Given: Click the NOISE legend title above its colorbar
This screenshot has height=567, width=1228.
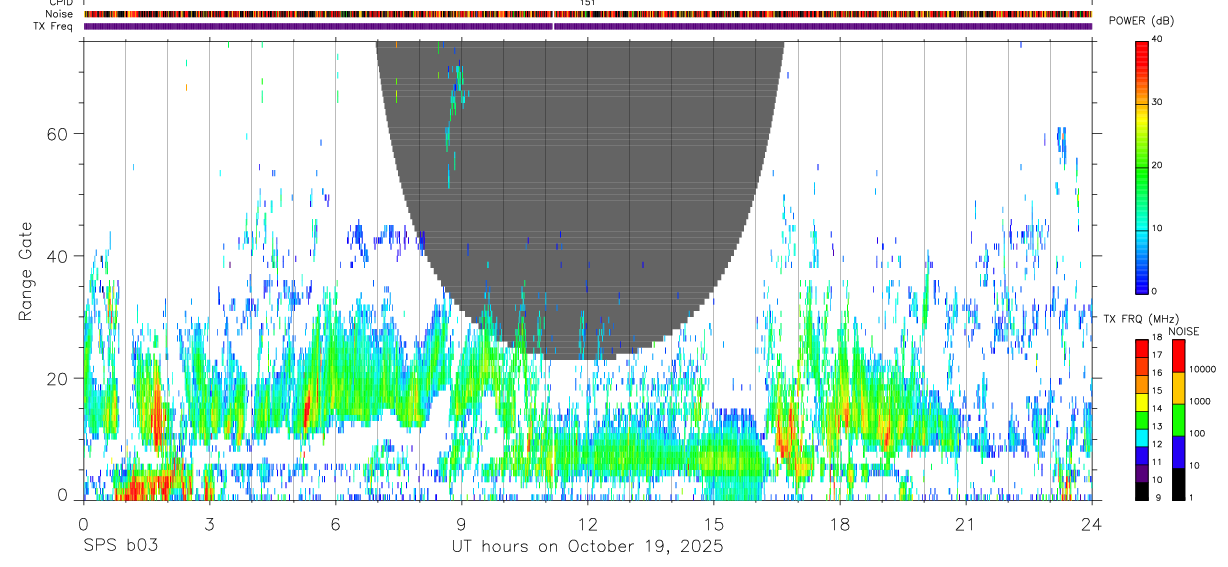Looking at the screenshot, I should pyautogui.click(x=1184, y=331).
